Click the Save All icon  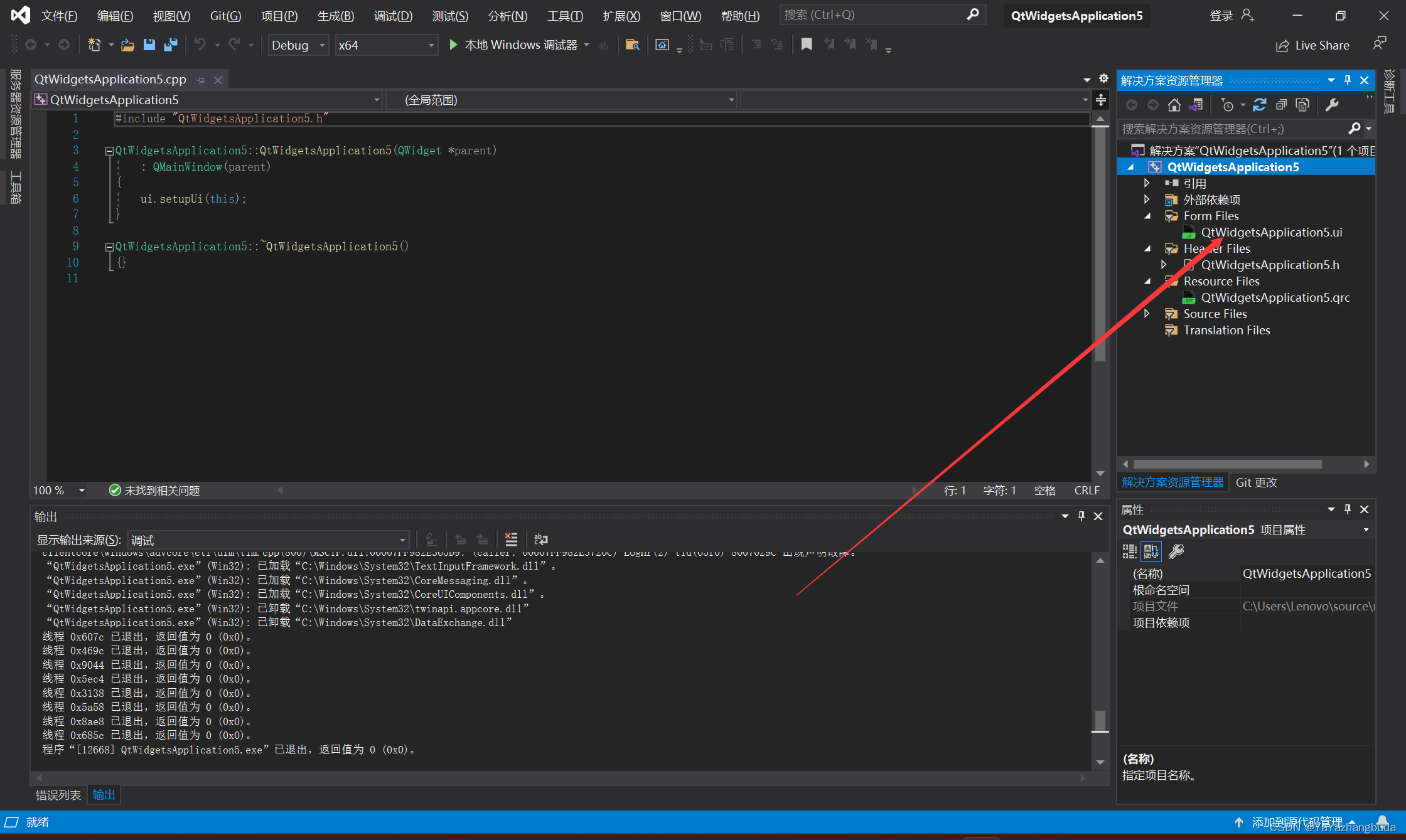click(169, 45)
